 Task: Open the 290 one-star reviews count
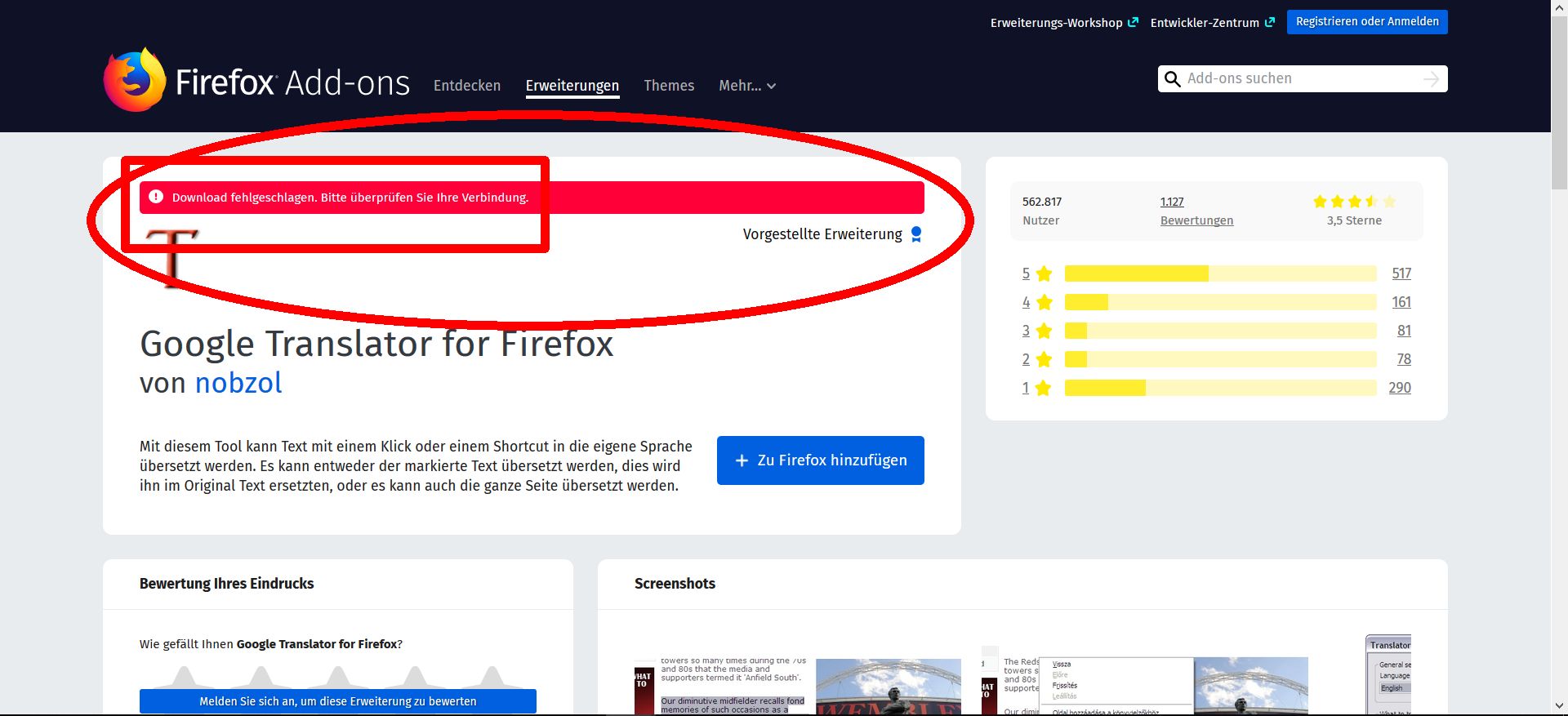click(1400, 388)
